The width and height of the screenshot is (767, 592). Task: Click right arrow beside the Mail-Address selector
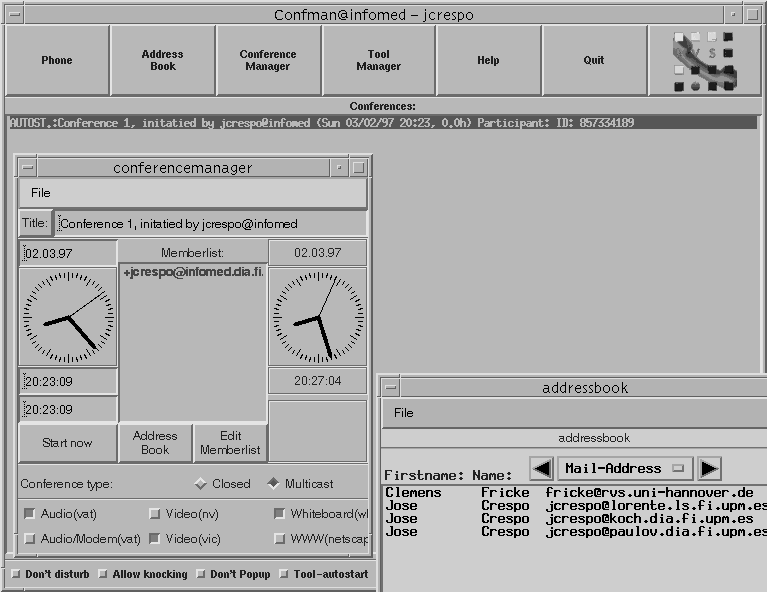pos(709,468)
